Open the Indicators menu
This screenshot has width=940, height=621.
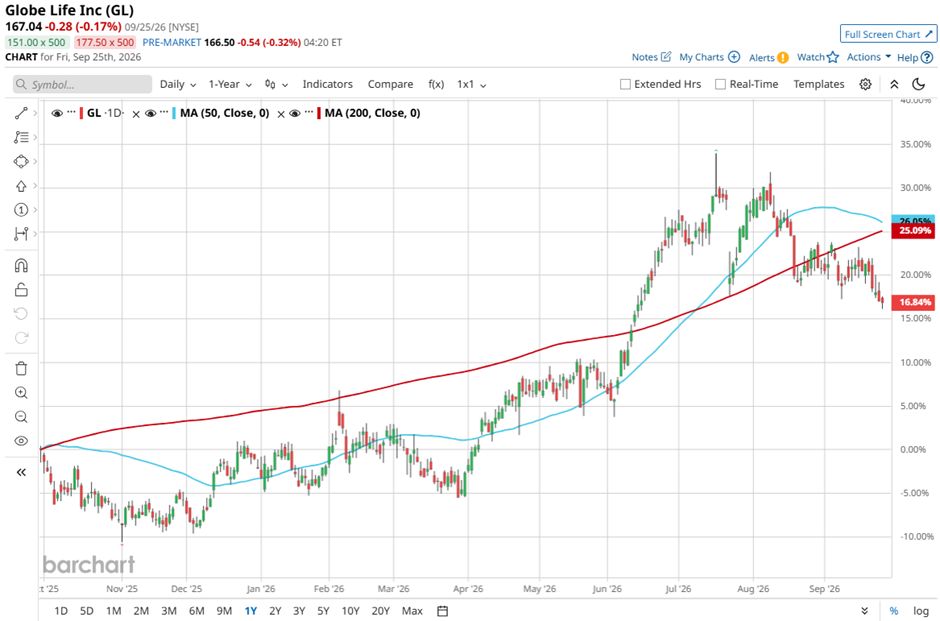(327, 85)
